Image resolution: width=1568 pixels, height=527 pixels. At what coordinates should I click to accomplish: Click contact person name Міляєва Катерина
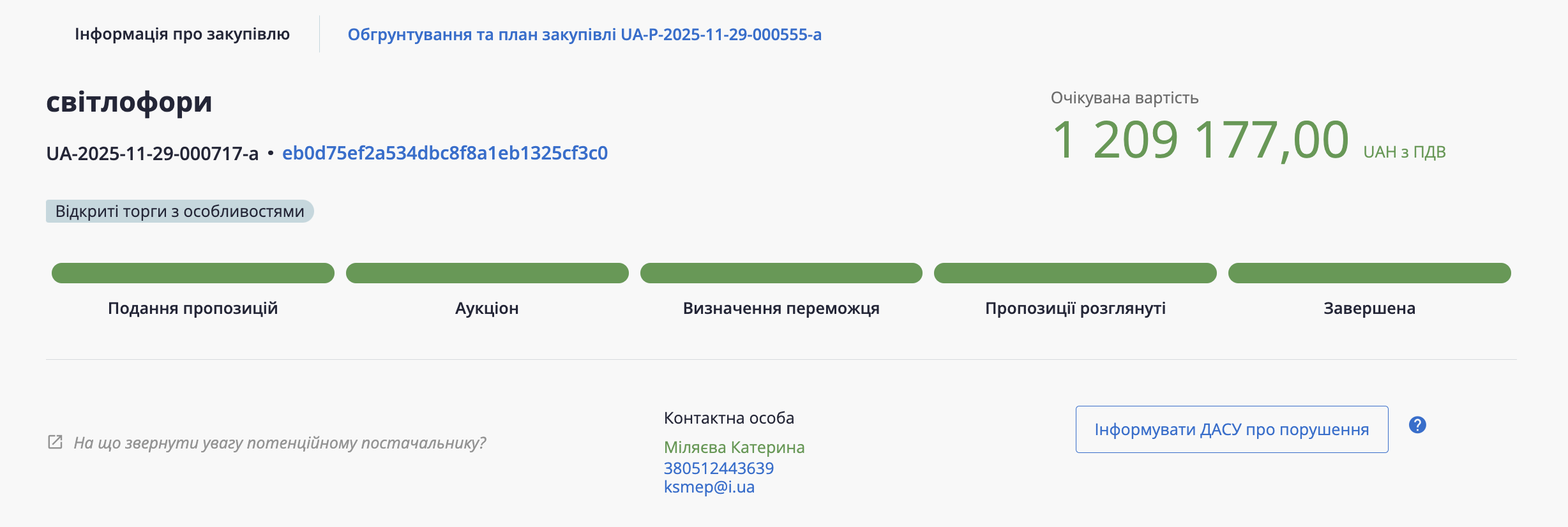(x=734, y=447)
